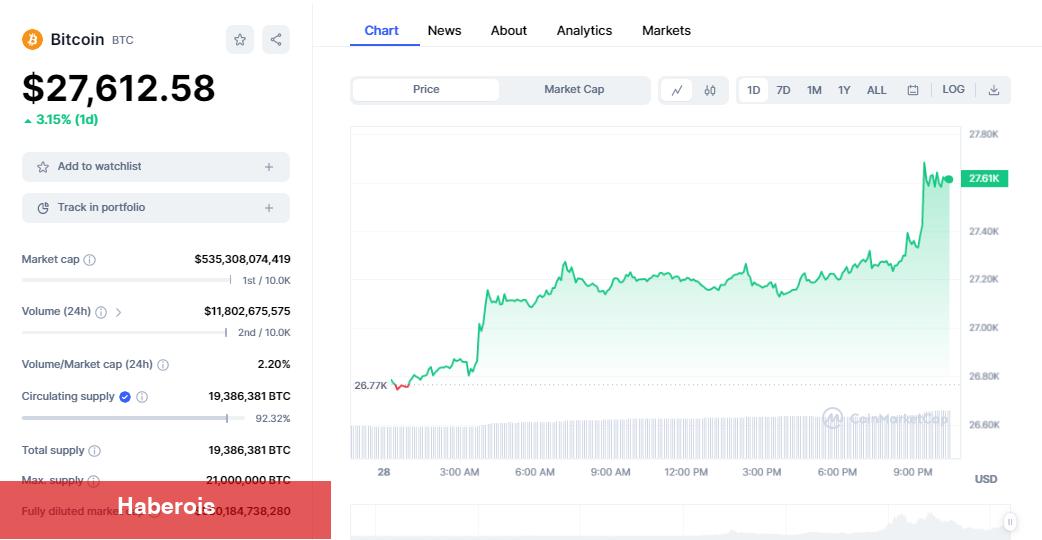Click the 12:00 PM axis label
The width and height of the screenshot is (1042, 540).
pos(686,472)
